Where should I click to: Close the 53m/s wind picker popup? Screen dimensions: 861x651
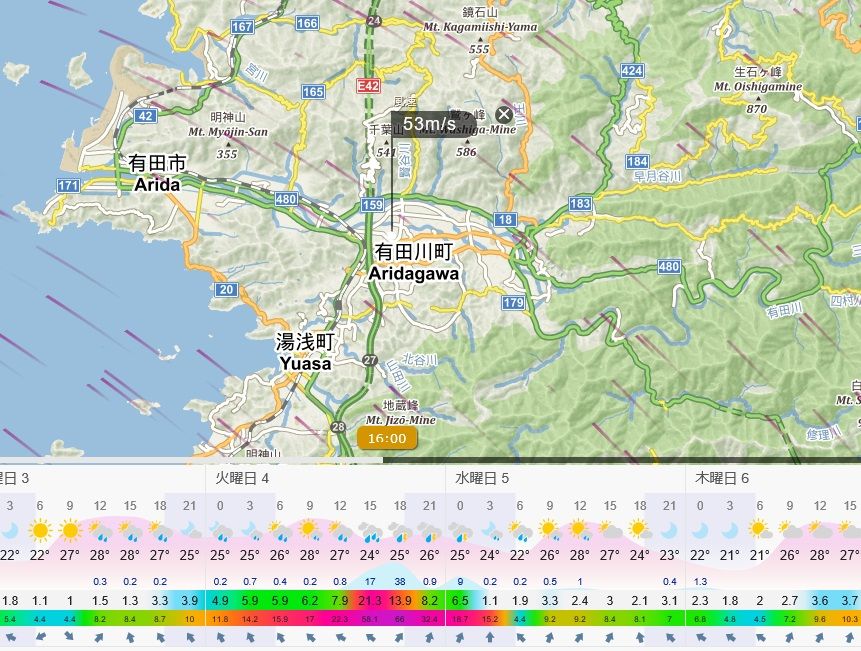click(504, 115)
